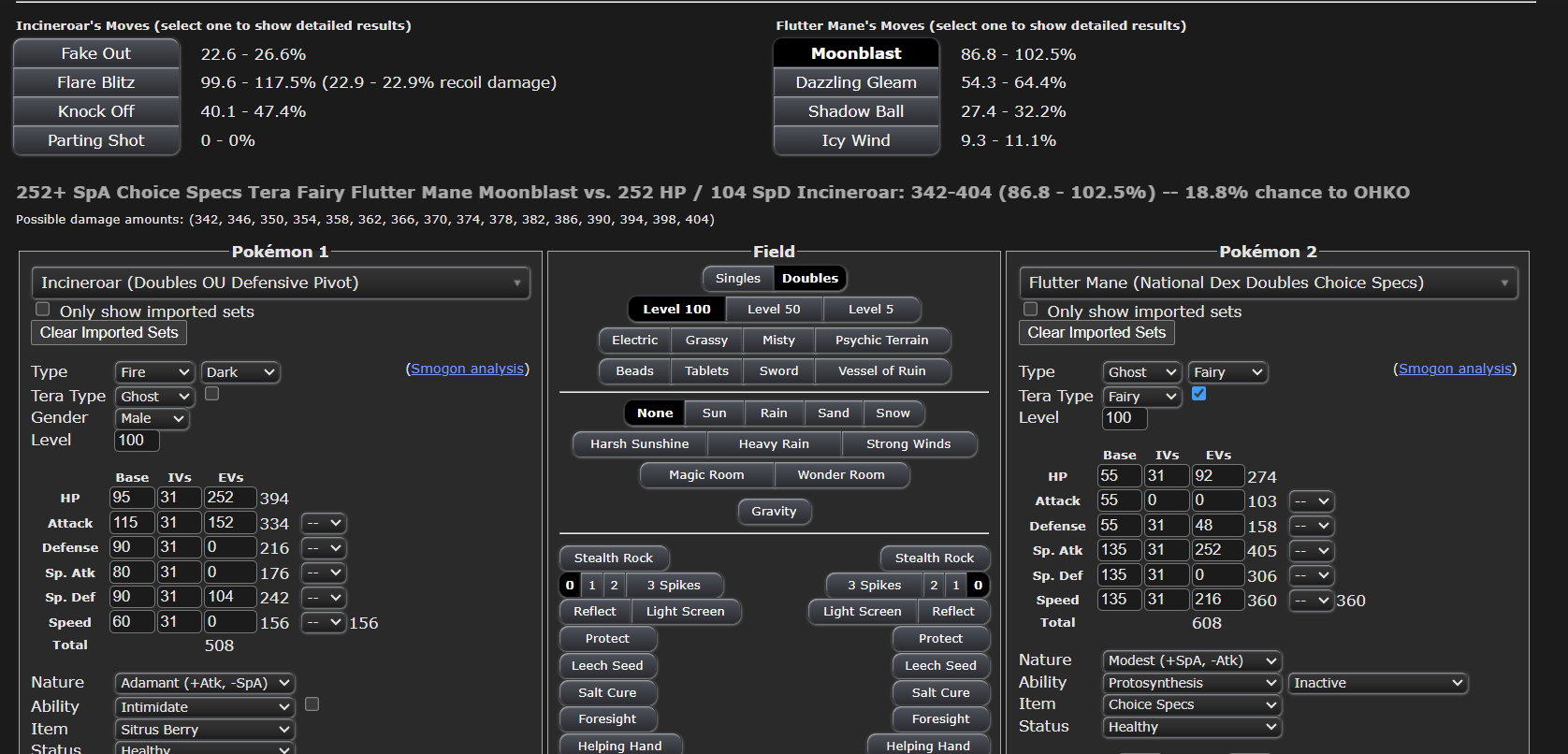The image size is (1568, 754).
Task: Set field level to Level 100
Action: (676, 309)
